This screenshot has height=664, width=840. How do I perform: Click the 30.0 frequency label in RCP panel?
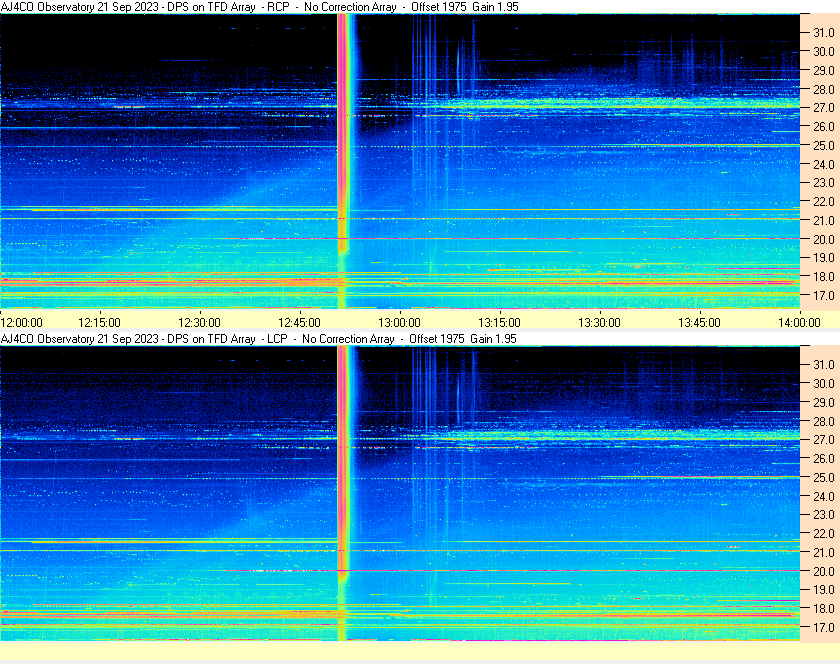coord(824,51)
